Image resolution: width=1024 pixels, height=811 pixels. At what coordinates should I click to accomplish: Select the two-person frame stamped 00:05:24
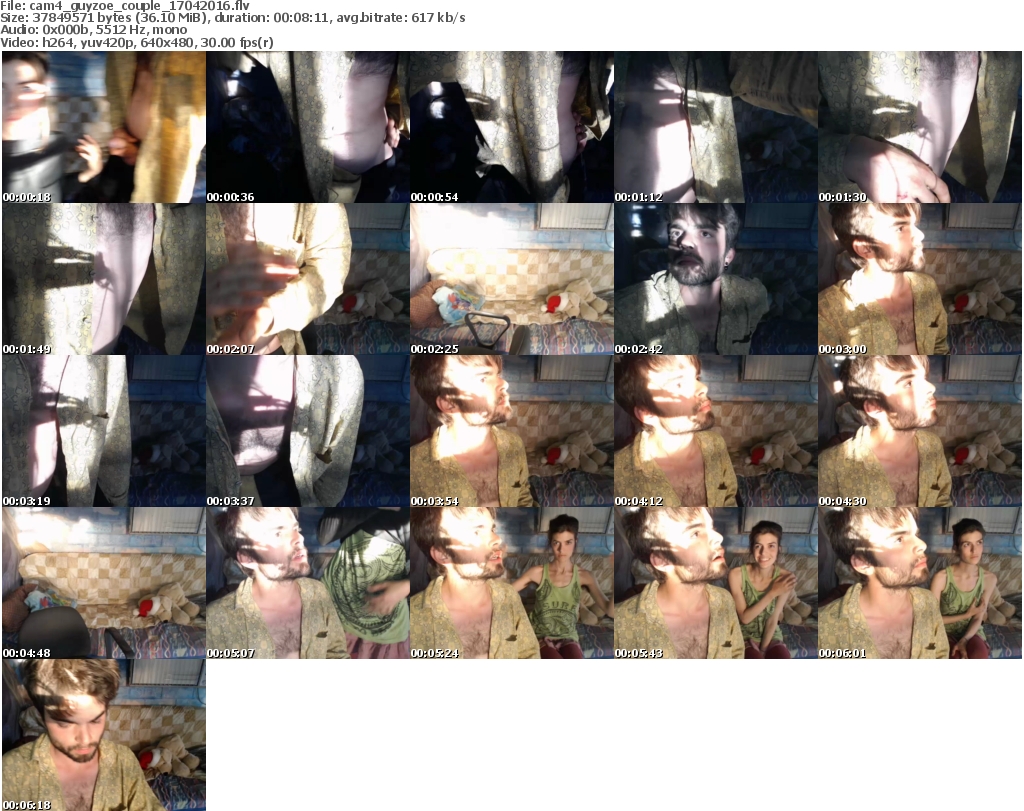coord(512,583)
